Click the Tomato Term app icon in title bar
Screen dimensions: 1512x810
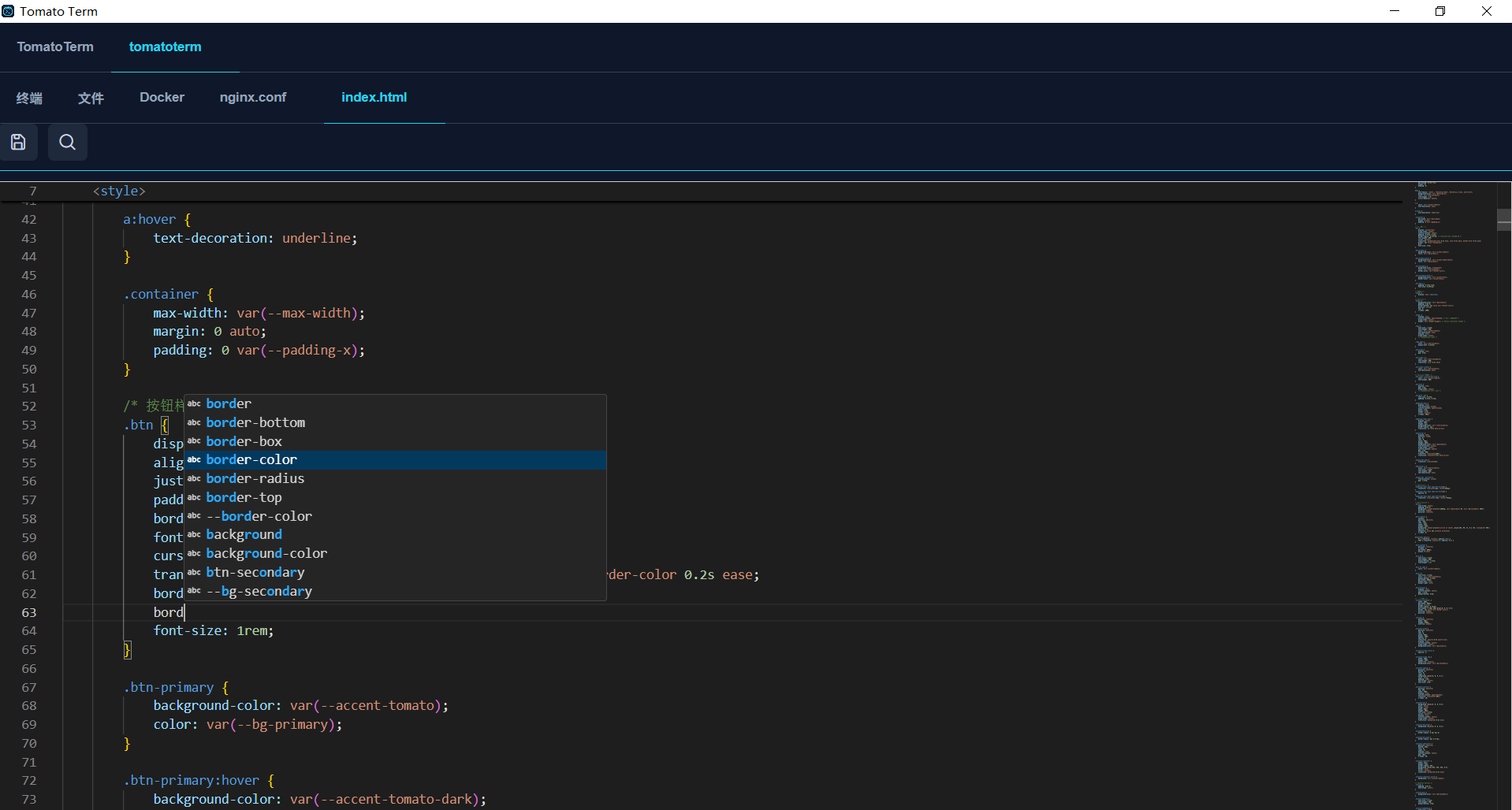[8, 11]
